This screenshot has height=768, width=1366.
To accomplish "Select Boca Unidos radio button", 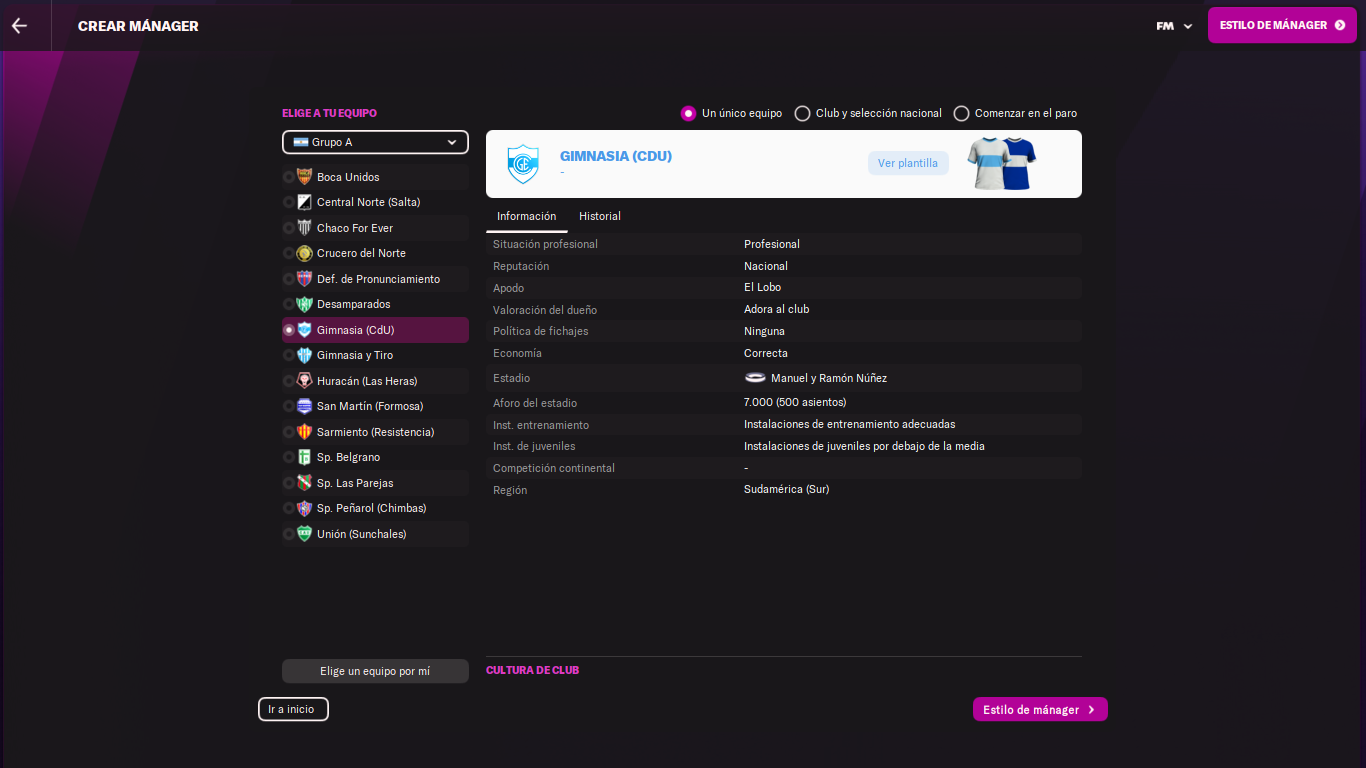I will pos(289,177).
